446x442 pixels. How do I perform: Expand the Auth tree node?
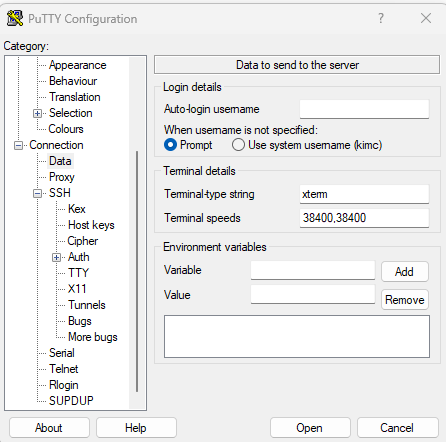click(x=56, y=258)
